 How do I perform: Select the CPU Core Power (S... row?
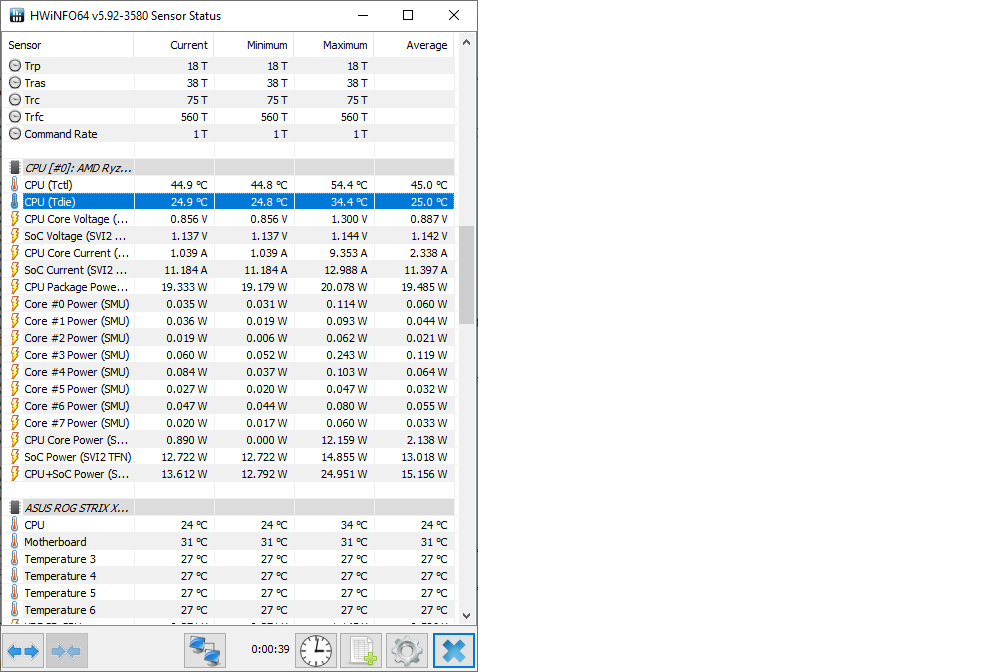pyautogui.click(x=229, y=440)
